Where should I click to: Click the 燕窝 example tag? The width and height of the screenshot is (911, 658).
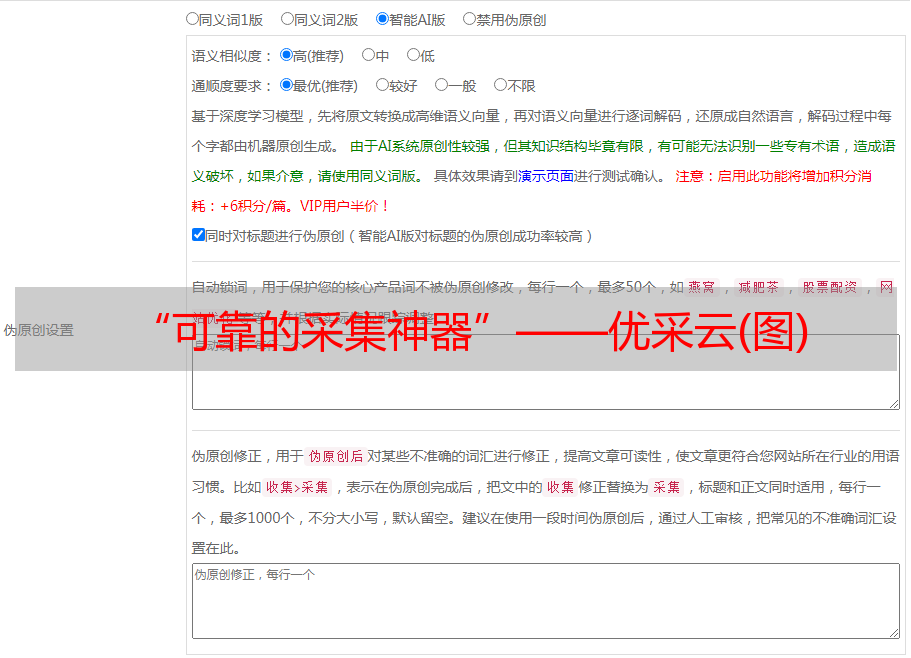[x=701, y=287]
